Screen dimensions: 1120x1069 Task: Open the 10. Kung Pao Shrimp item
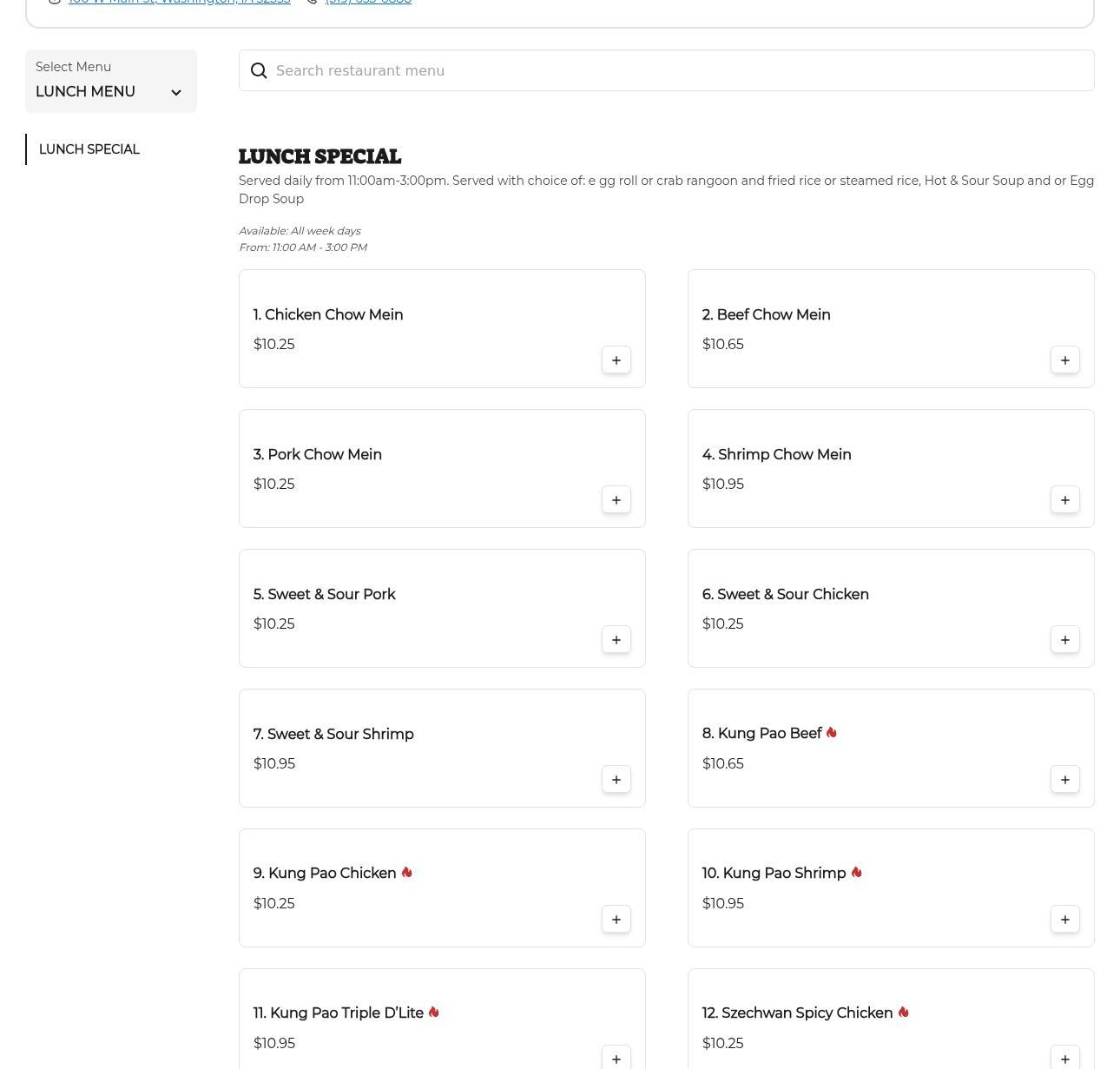pyautogui.click(x=891, y=888)
